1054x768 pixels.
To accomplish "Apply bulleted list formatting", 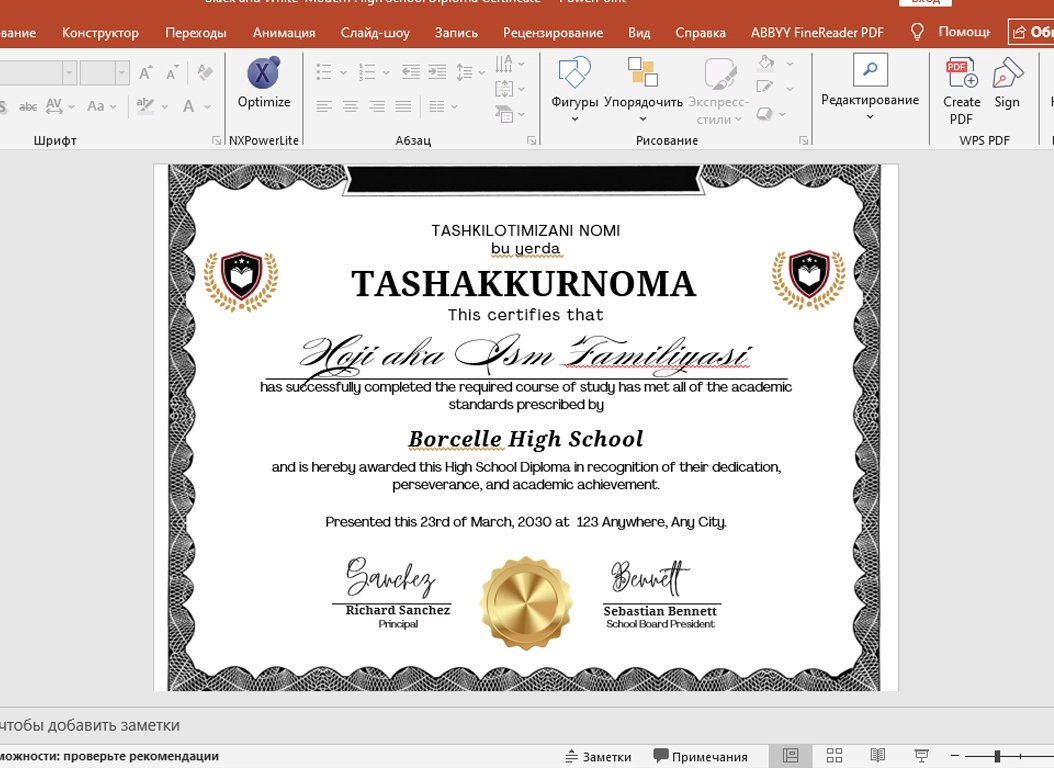I will coord(324,72).
